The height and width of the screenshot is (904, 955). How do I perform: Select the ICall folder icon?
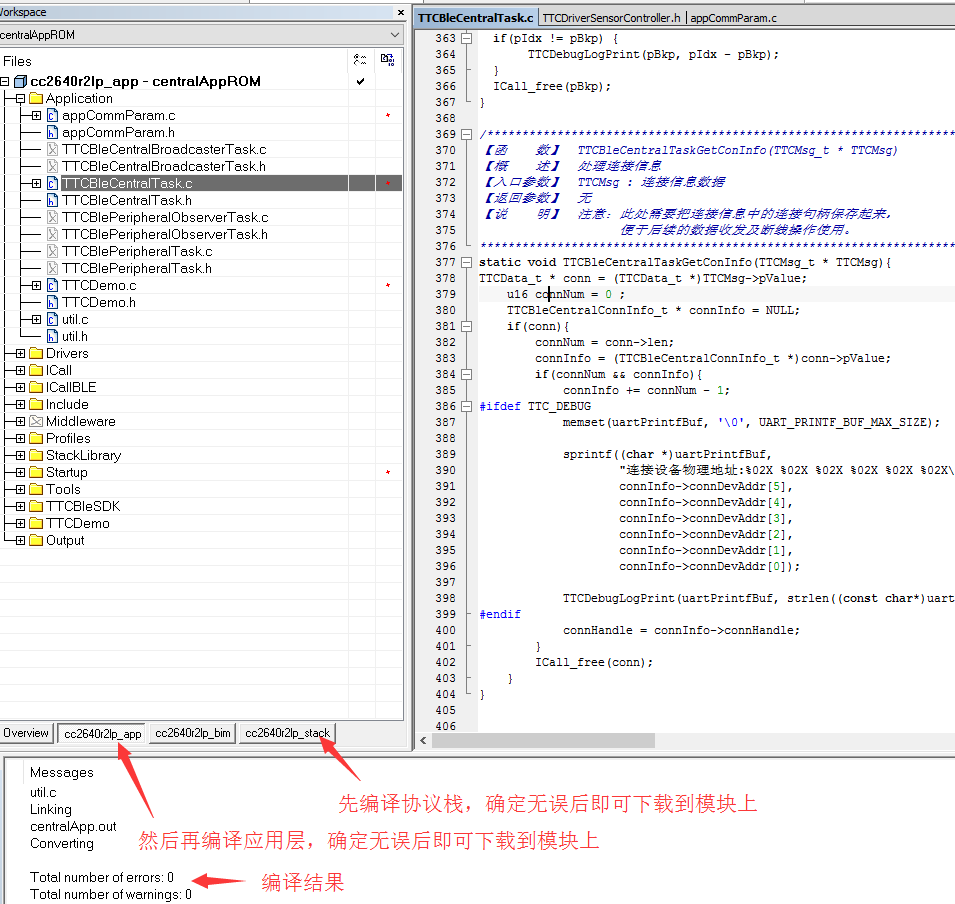[36, 370]
